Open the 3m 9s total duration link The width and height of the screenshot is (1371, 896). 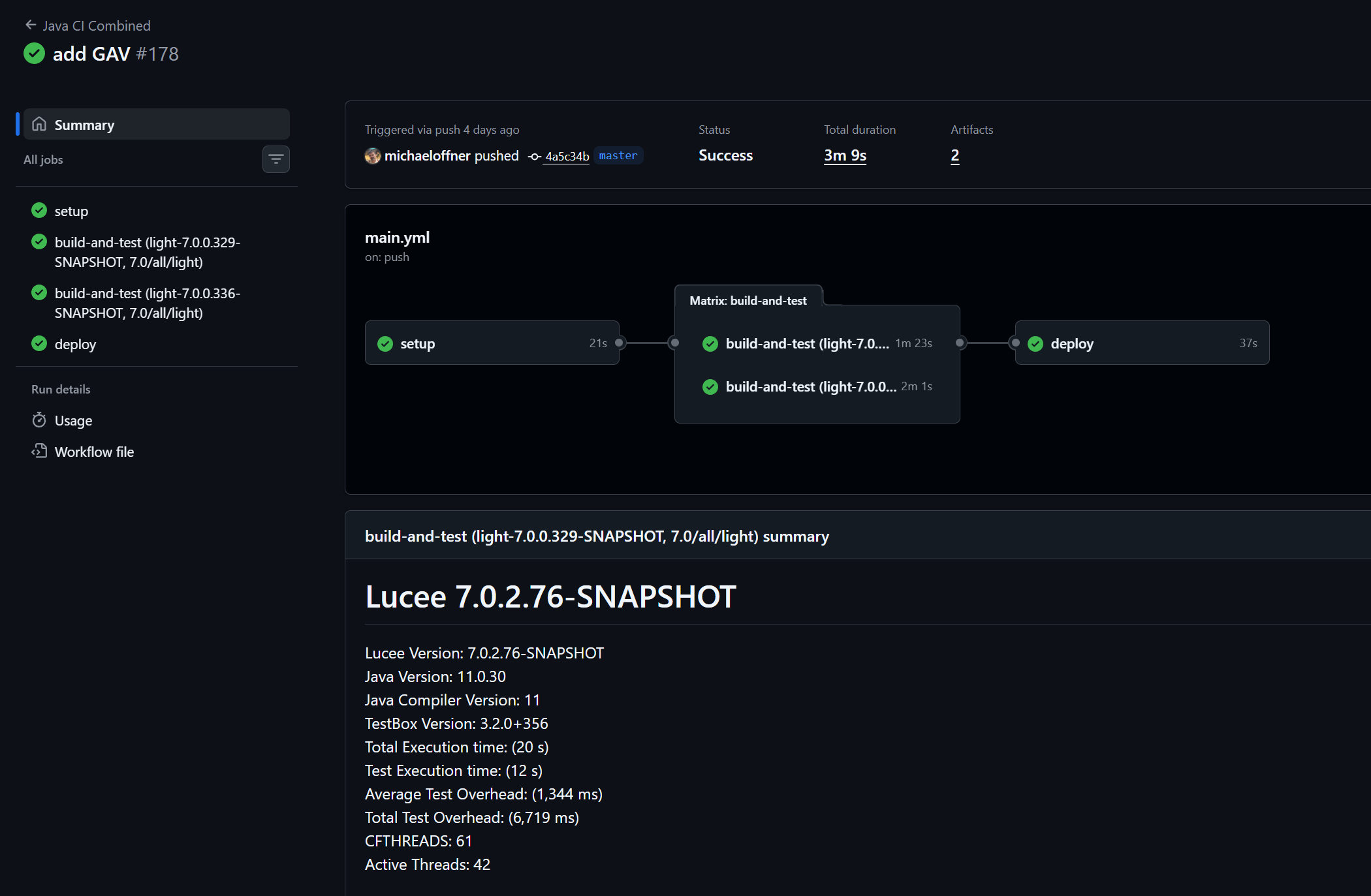[845, 155]
